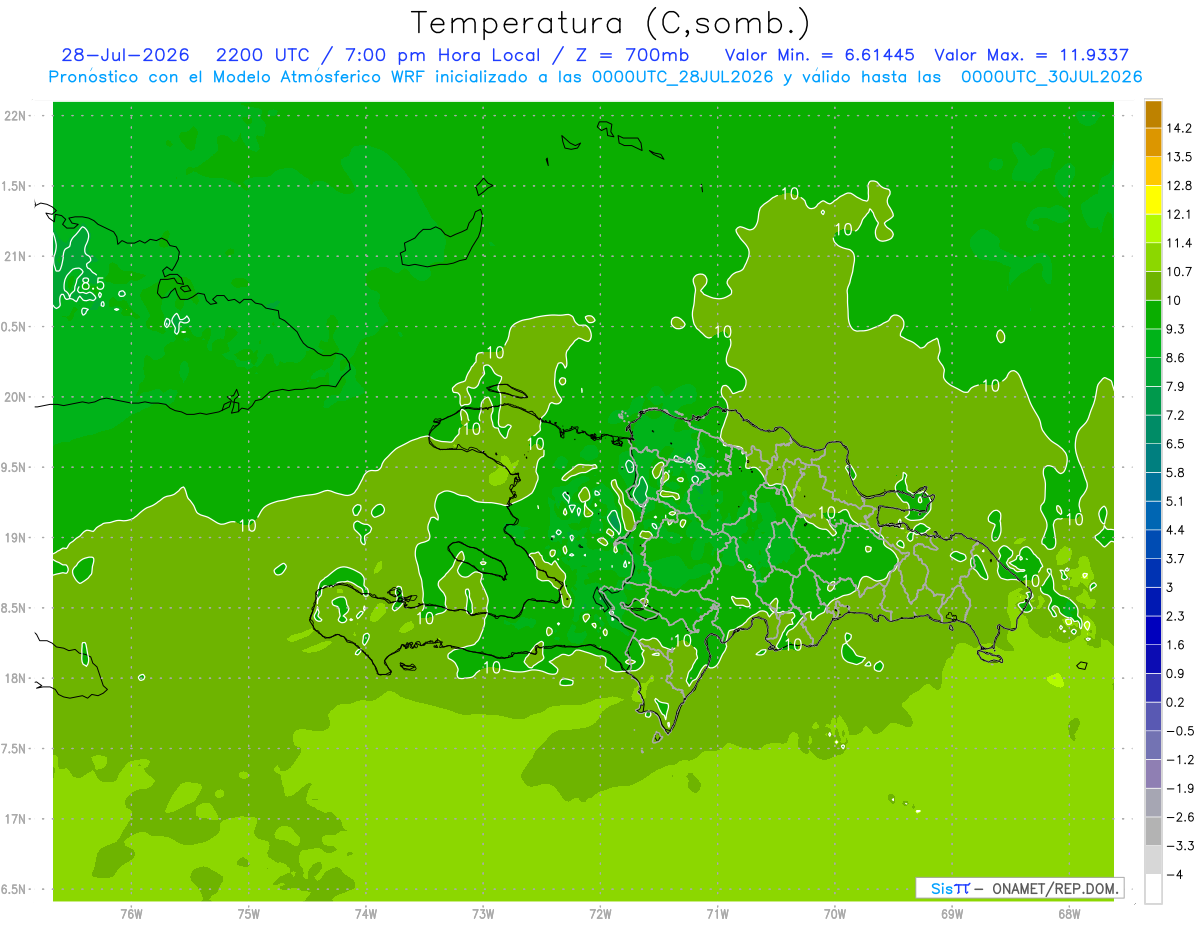Click the "9.3" colorbar scale value
The width and height of the screenshot is (1200, 927).
(x=1175, y=329)
